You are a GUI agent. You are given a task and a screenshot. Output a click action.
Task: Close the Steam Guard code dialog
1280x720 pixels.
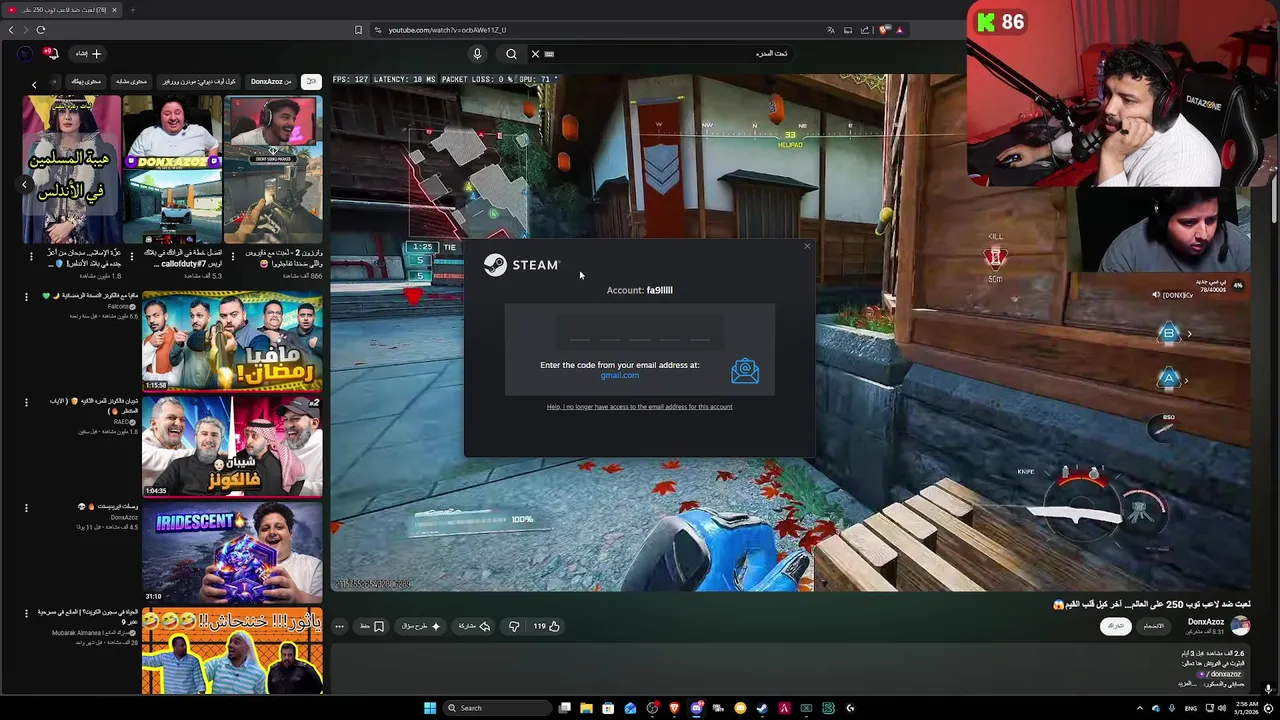pos(807,246)
